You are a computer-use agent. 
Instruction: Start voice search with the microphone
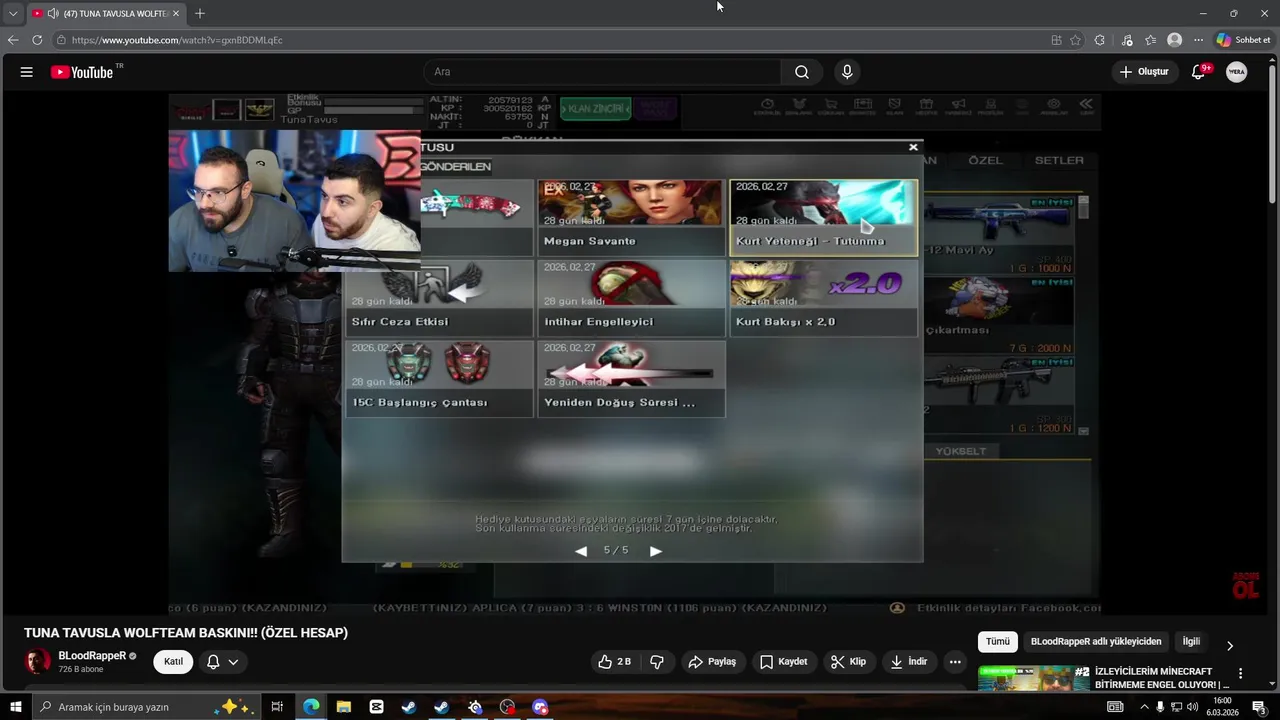coord(847,72)
